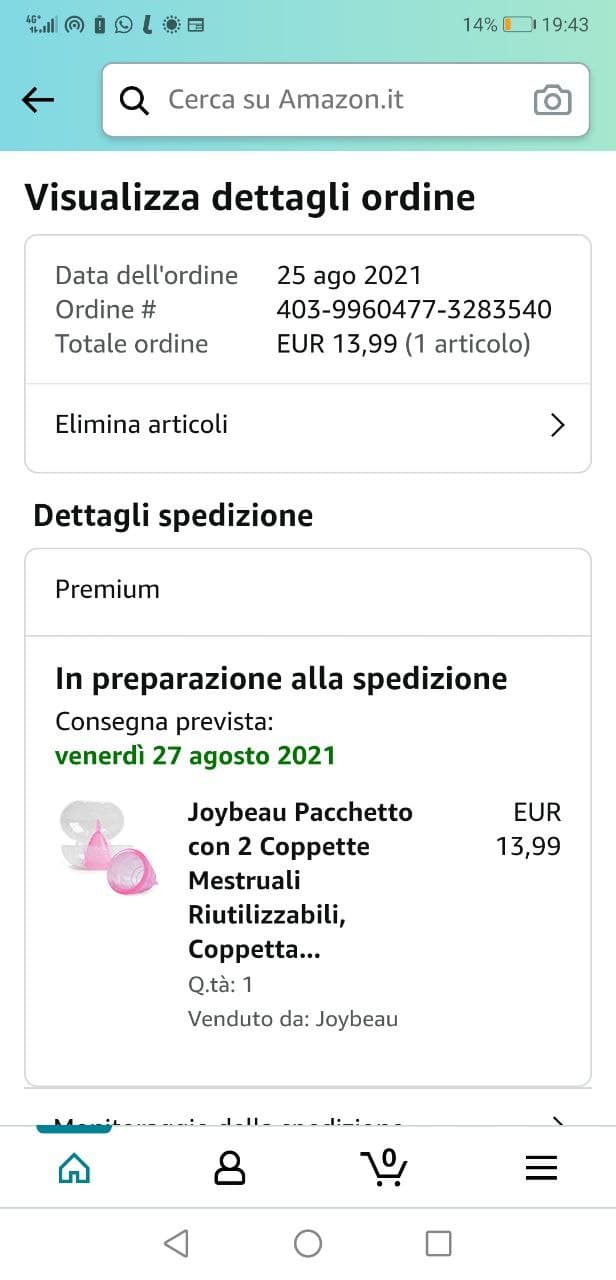Tap the expected delivery date text

(x=195, y=755)
